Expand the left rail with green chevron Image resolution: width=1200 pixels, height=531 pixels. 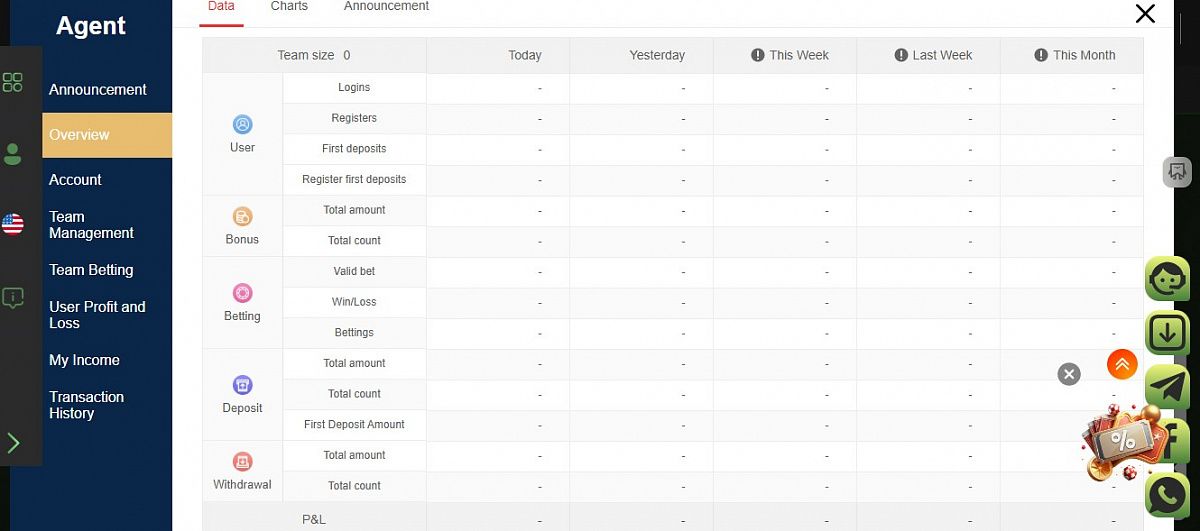pyautogui.click(x=13, y=443)
